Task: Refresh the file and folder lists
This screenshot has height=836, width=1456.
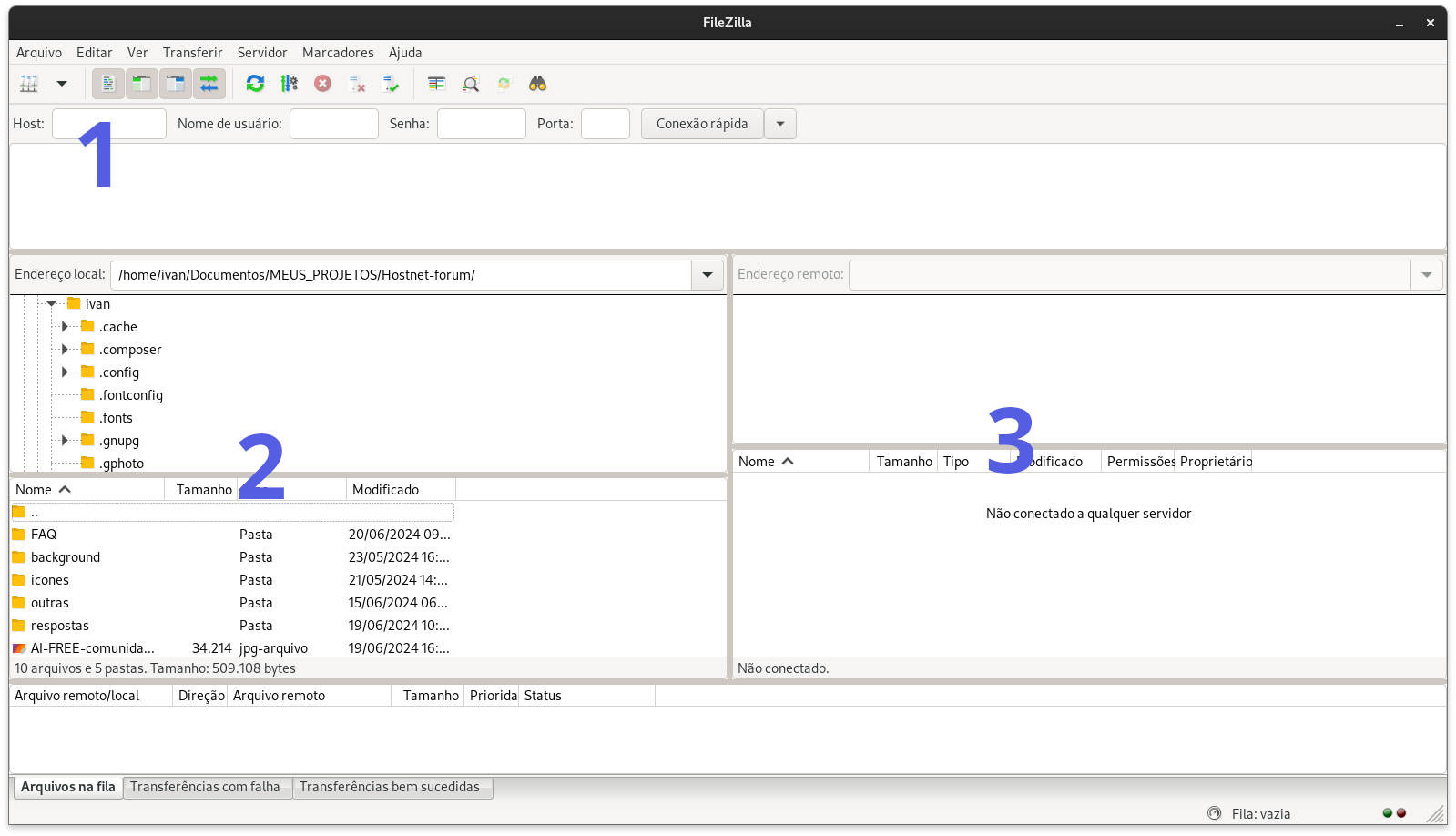Action: point(256,84)
